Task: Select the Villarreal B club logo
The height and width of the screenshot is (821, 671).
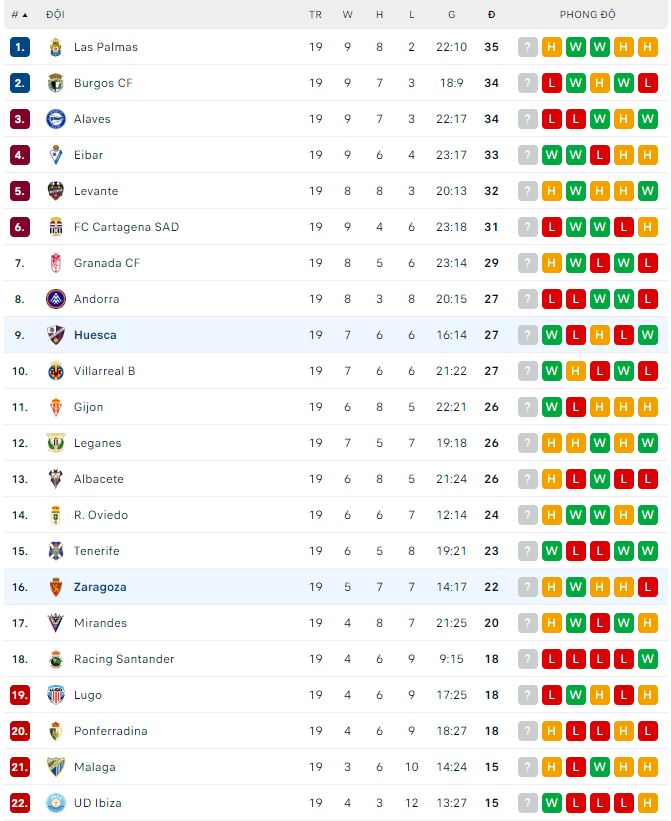Action: tap(55, 371)
